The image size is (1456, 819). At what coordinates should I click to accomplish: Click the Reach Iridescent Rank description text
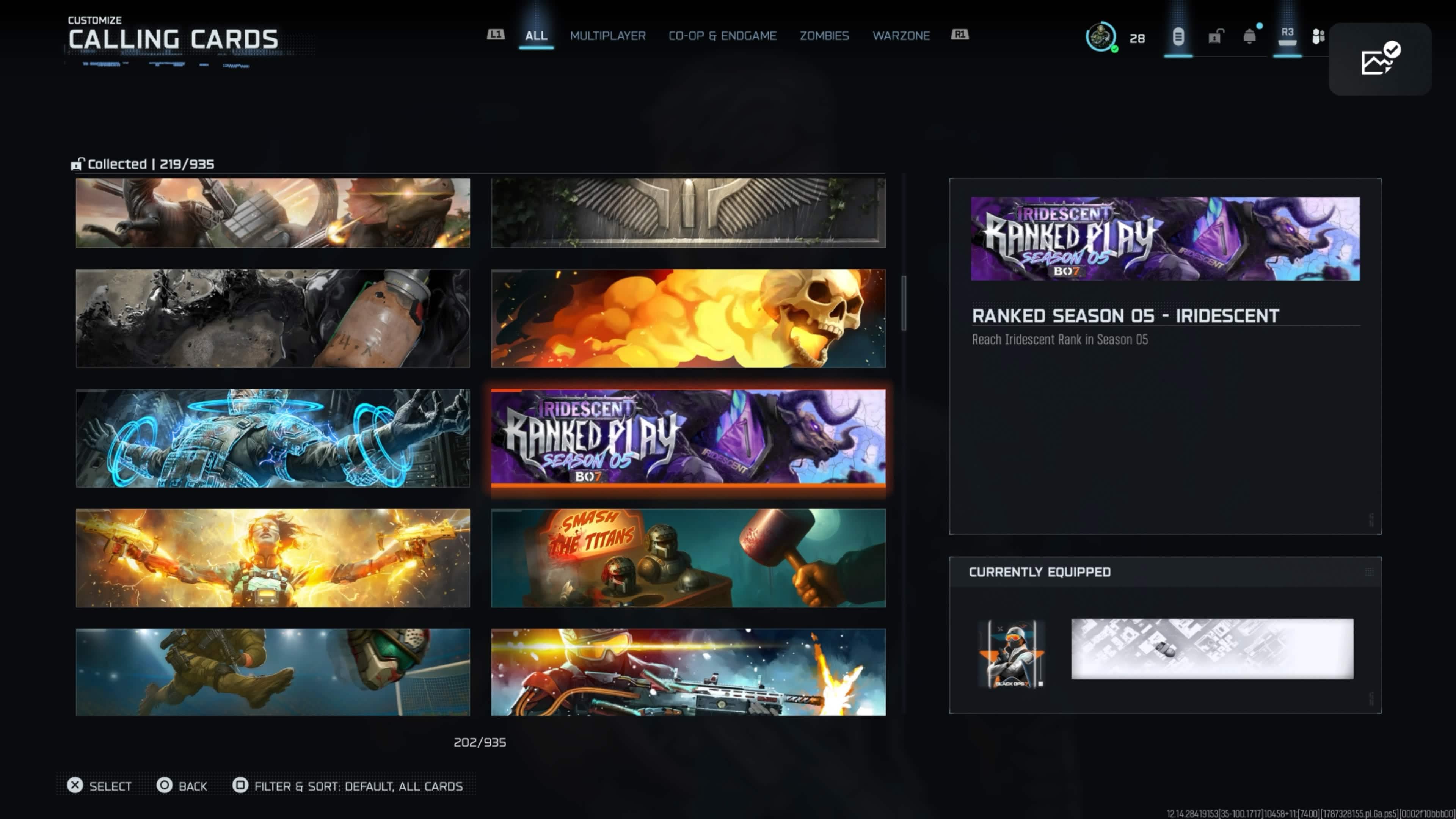tap(1060, 339)
